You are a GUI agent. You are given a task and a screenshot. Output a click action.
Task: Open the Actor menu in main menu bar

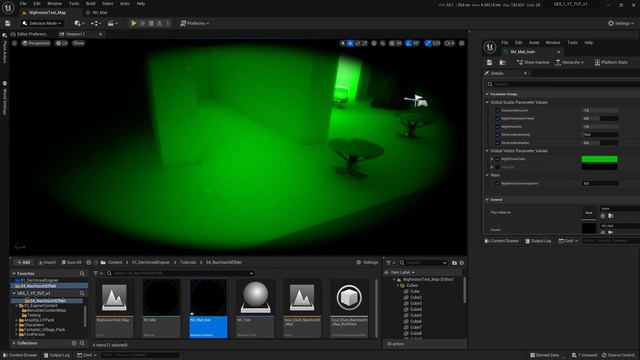(125, 4)
